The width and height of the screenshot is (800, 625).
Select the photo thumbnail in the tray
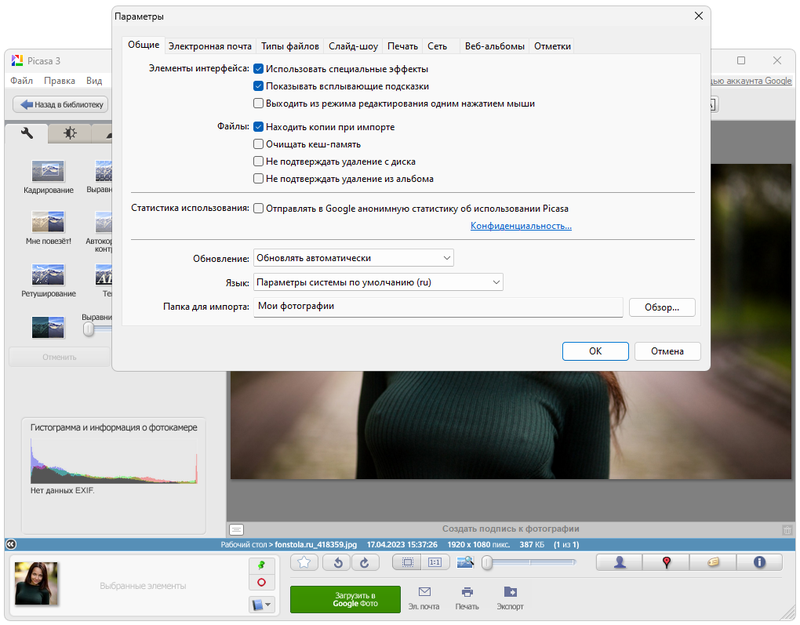point(36,583)
